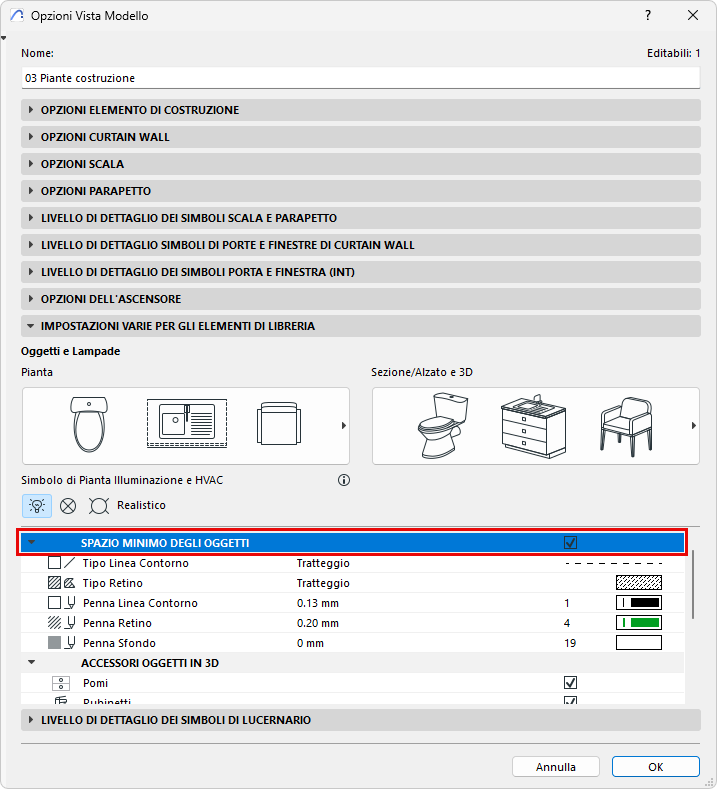Viewport: 717px width, 789px height.
Task: Collapse Accessori Oggetti in 3D group
Action: (32, 662)
